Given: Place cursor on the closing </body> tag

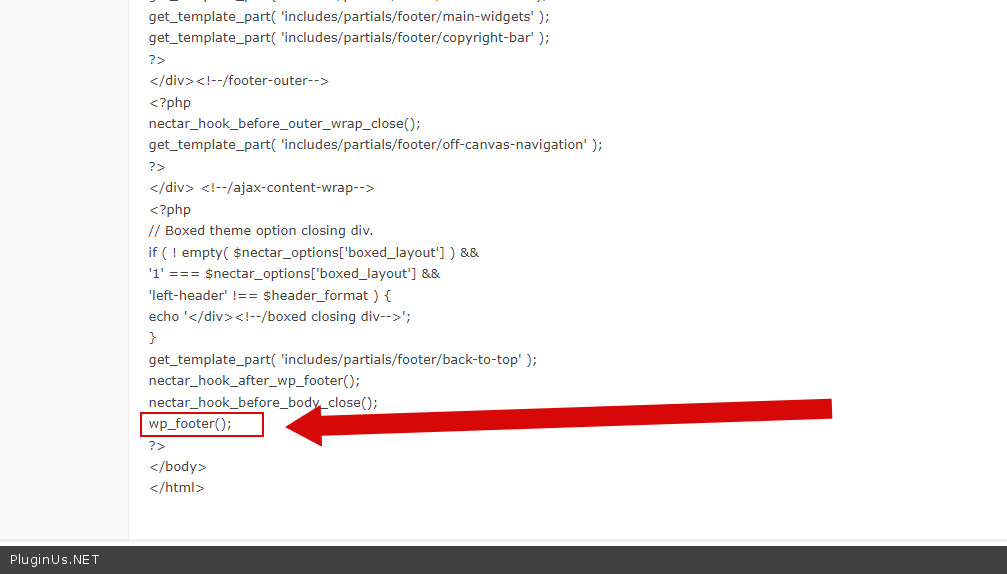Looking at the screenshot, I should tap(178, 467).
